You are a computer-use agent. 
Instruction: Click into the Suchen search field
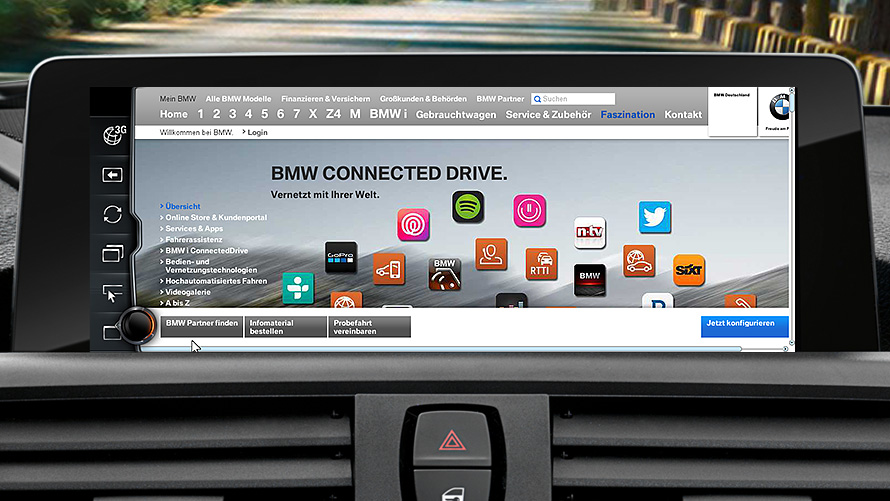click(x=573, y=99)
